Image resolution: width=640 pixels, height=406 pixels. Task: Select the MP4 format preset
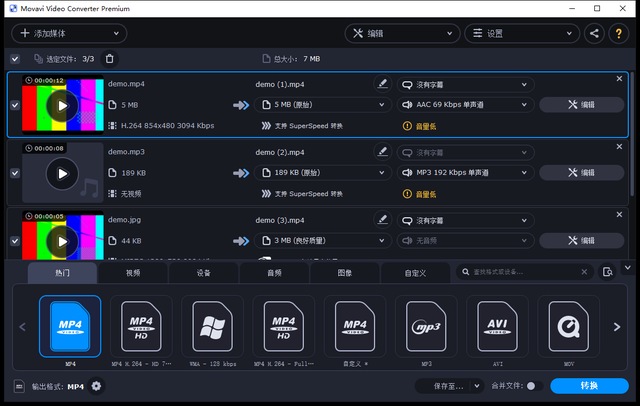click(x=70, y=326)
